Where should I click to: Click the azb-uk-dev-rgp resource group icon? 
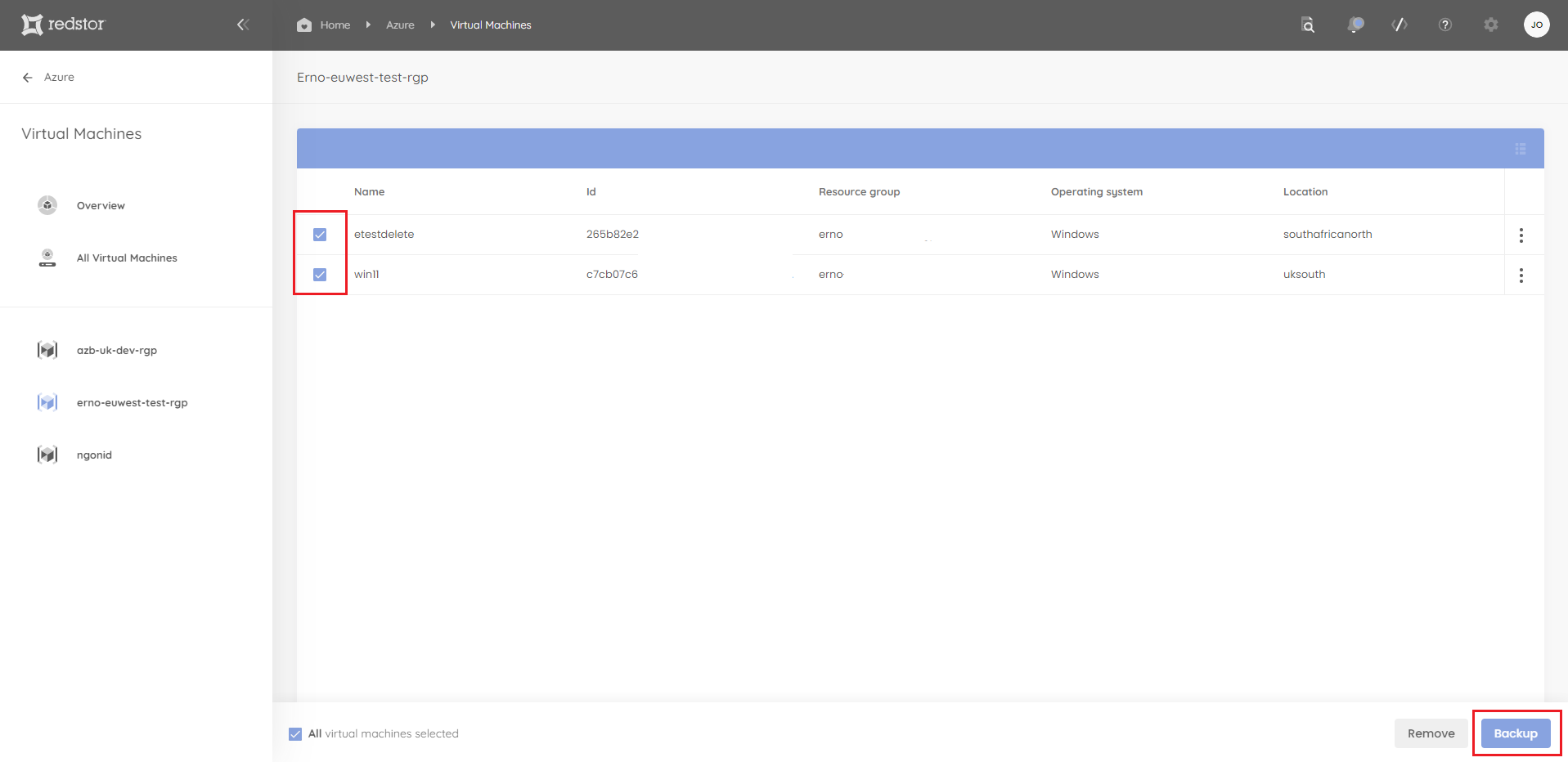[x=47, y=350]
